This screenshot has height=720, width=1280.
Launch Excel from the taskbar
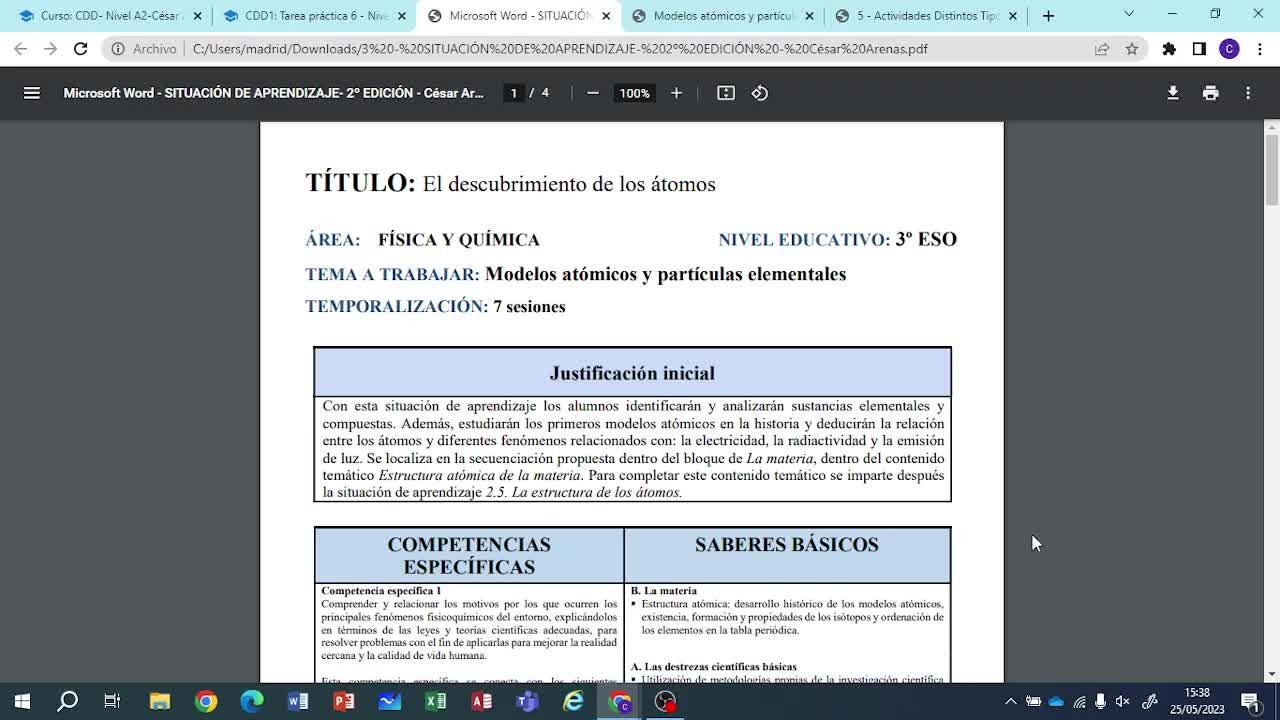[x=436, y=701]
